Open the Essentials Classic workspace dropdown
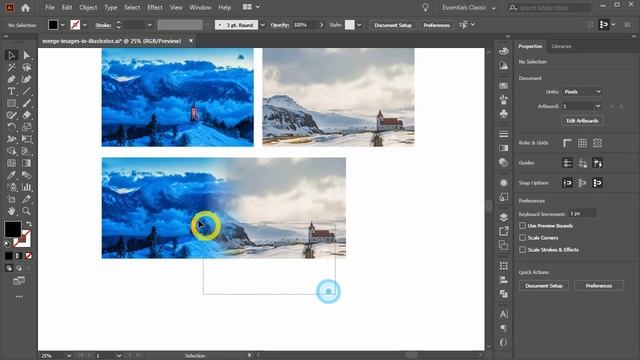 (x=469, y=7)
